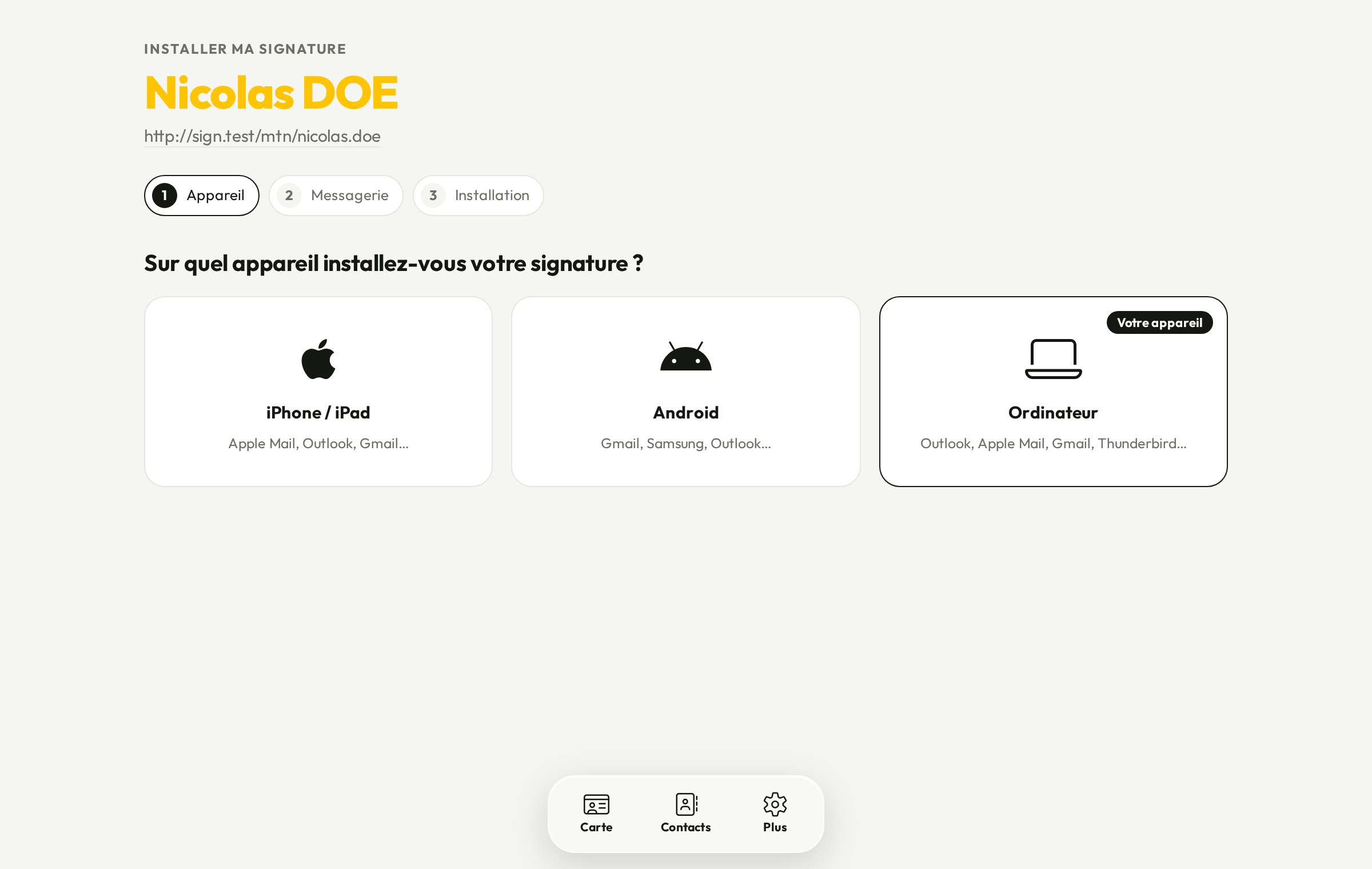Choose the Ordinateur device card
The height and width of the screenshot is (869, 1372).
pyautogui.click(x=1053, y=392)
